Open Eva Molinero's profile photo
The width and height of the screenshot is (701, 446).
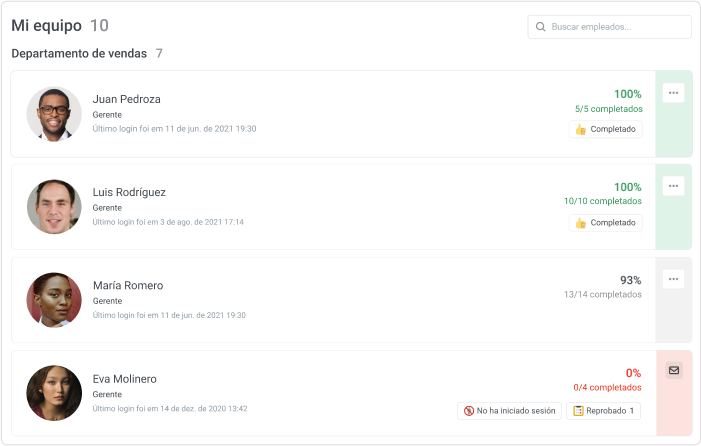pos(54,393)
